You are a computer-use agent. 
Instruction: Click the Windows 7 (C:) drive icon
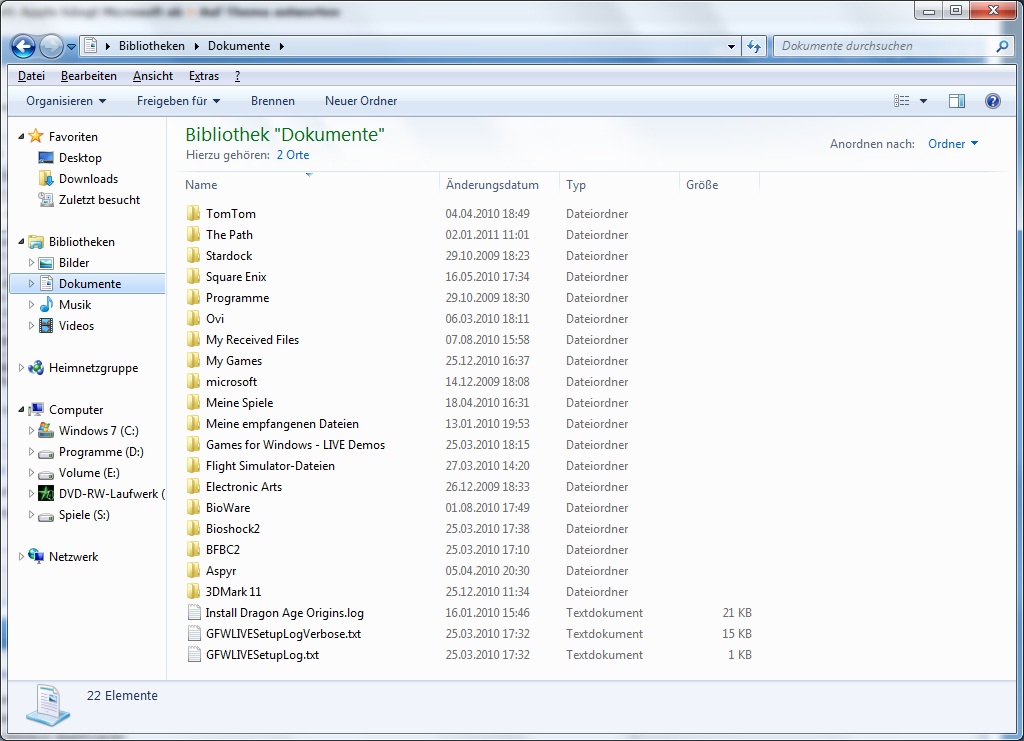[46, 430]
